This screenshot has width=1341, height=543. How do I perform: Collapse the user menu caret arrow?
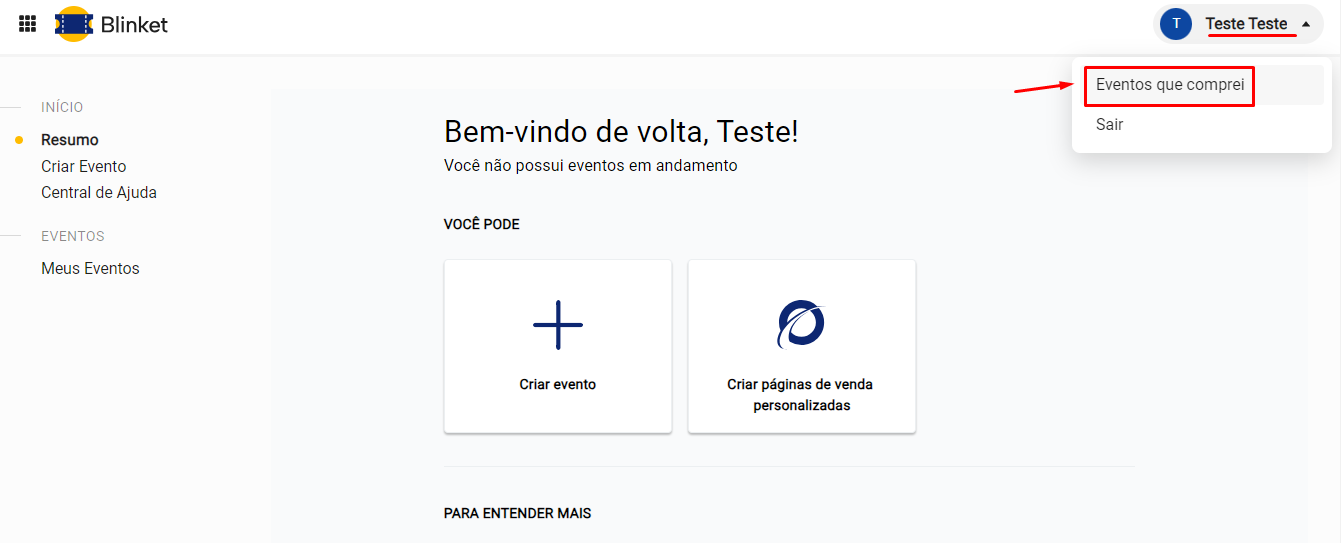coord(1305,24)
